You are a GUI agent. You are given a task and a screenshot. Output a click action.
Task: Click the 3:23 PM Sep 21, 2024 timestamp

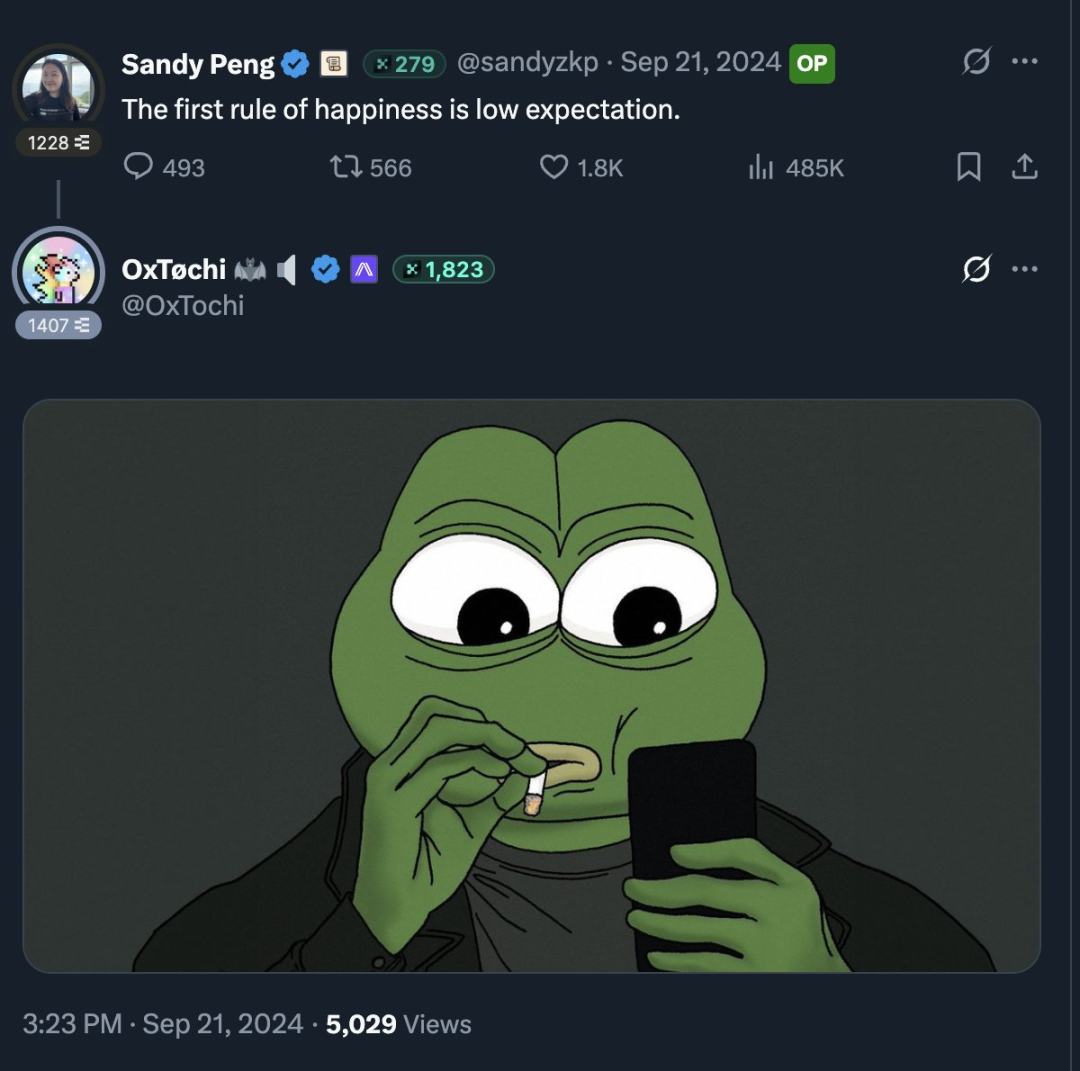coord(162,1024)
